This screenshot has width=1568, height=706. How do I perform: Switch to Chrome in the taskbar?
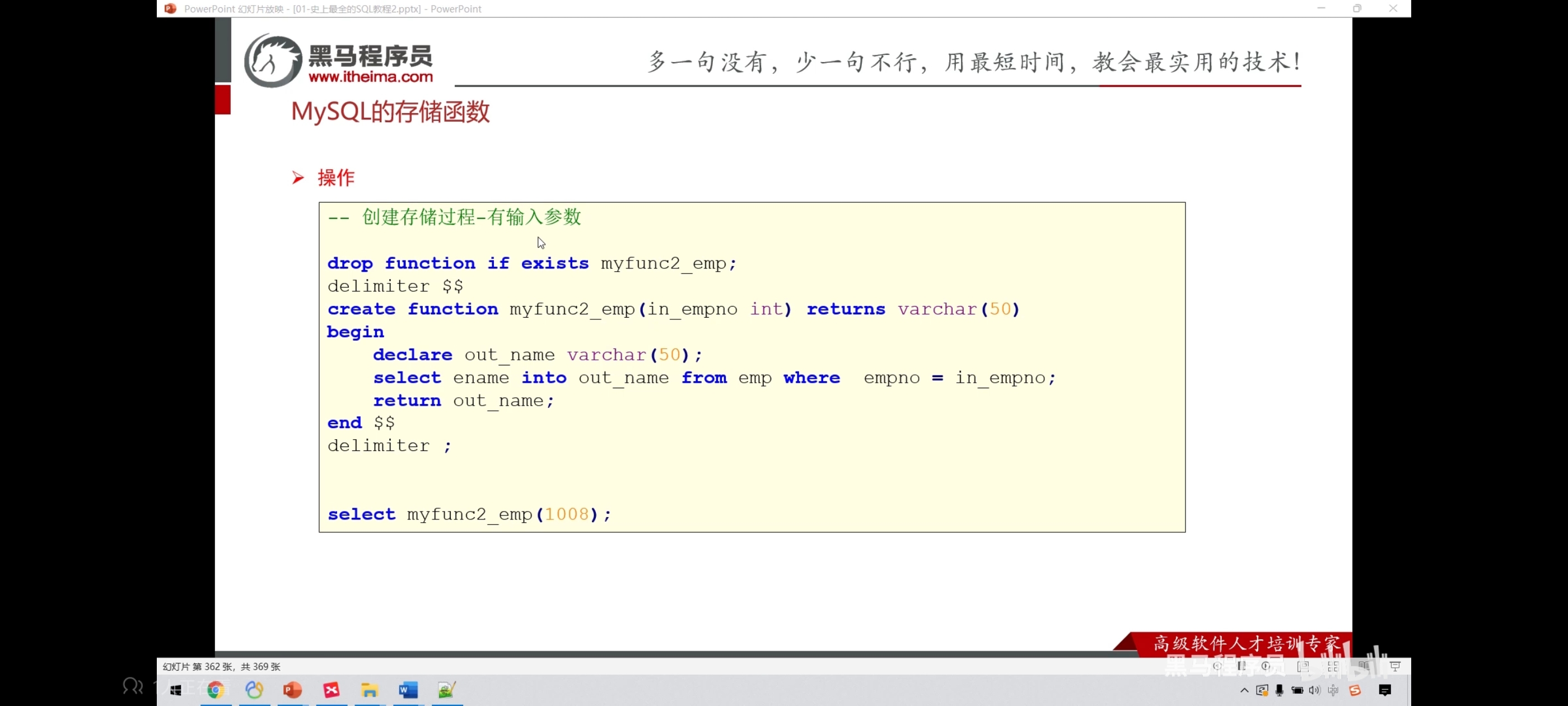[216, 690]
